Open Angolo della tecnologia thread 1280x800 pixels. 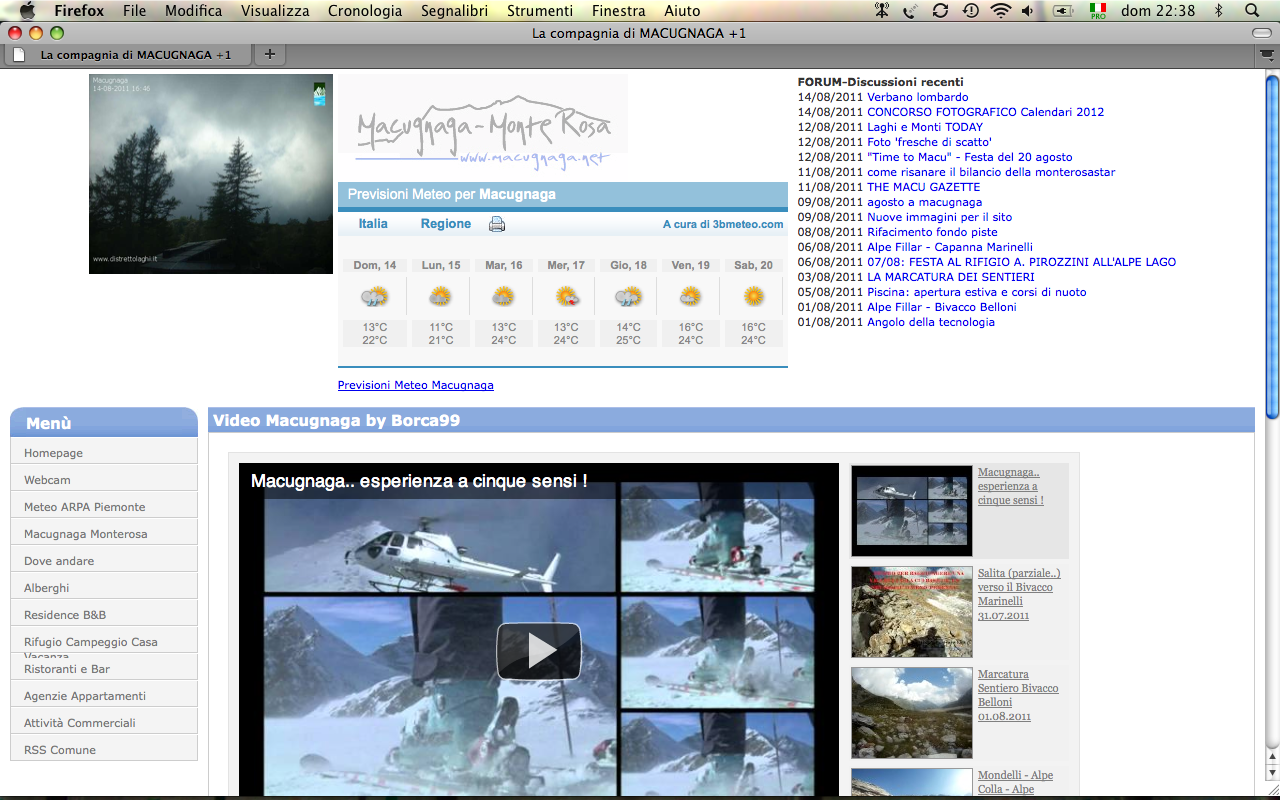(x=931, y=322)
